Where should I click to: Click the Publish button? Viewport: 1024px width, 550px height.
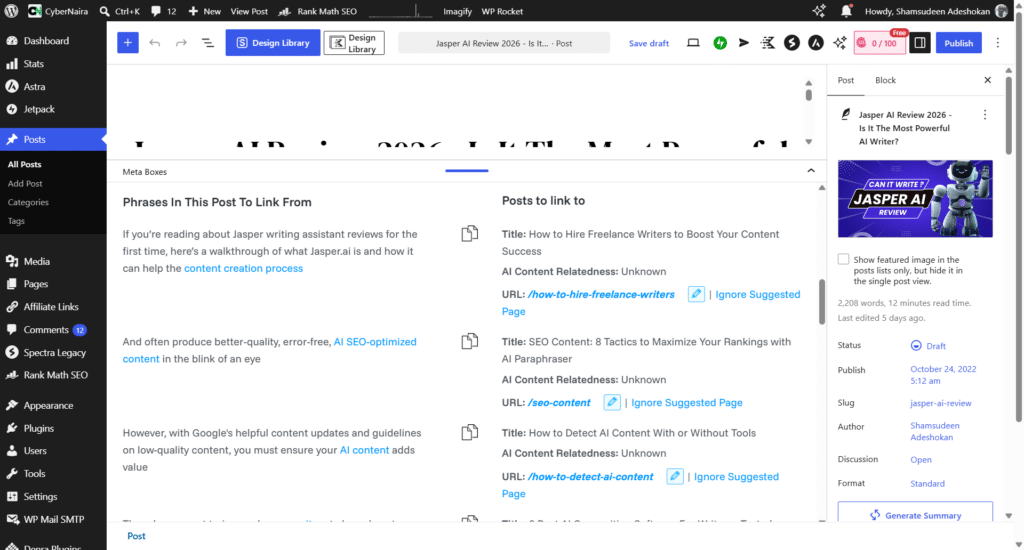959,43
